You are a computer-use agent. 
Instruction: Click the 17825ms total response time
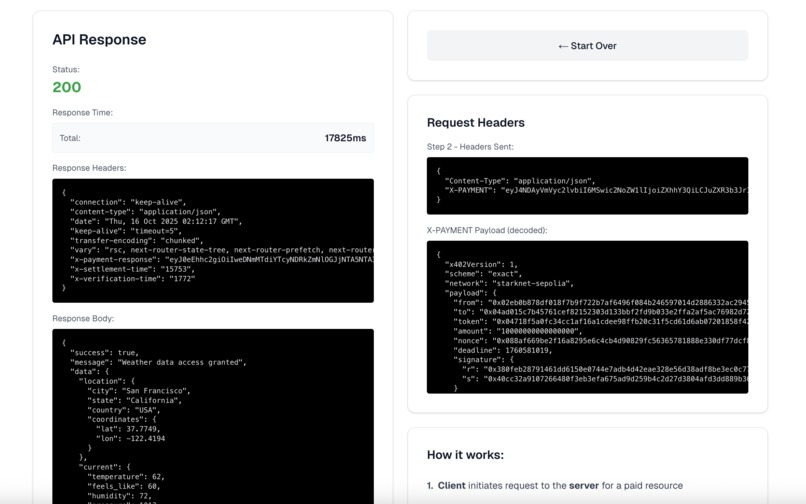point(345,138)
